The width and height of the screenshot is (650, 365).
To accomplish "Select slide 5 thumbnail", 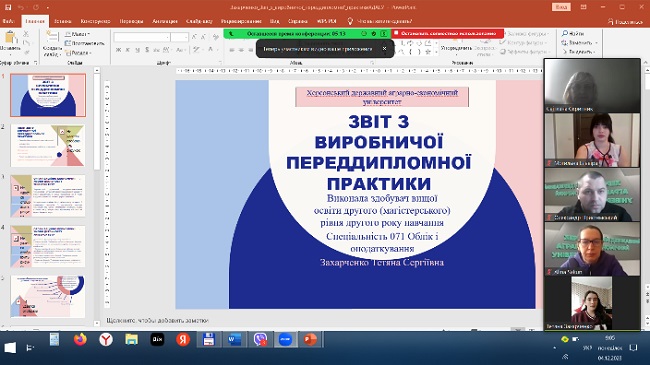I will pos(48,297).
